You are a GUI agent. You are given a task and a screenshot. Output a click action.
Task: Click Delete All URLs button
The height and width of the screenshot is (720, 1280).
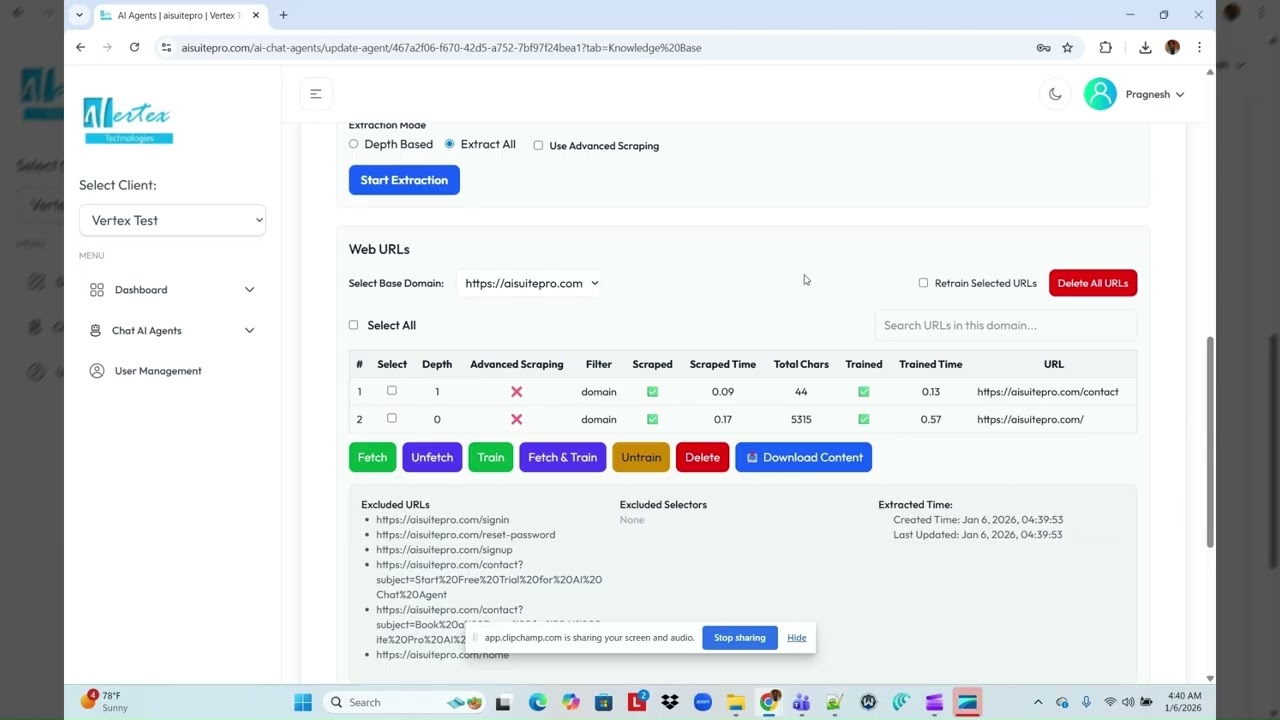pyautogui.click(x=1093, y=283)
